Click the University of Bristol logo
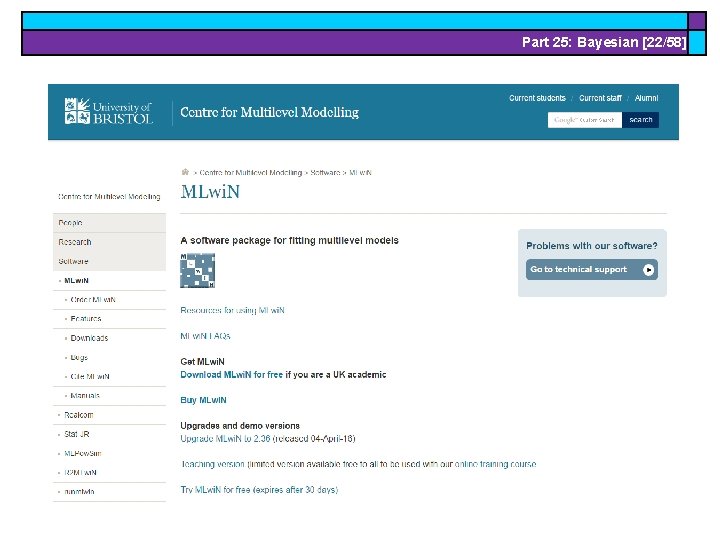The height and width of the screenshot is (540, 720). click(108, 112)
